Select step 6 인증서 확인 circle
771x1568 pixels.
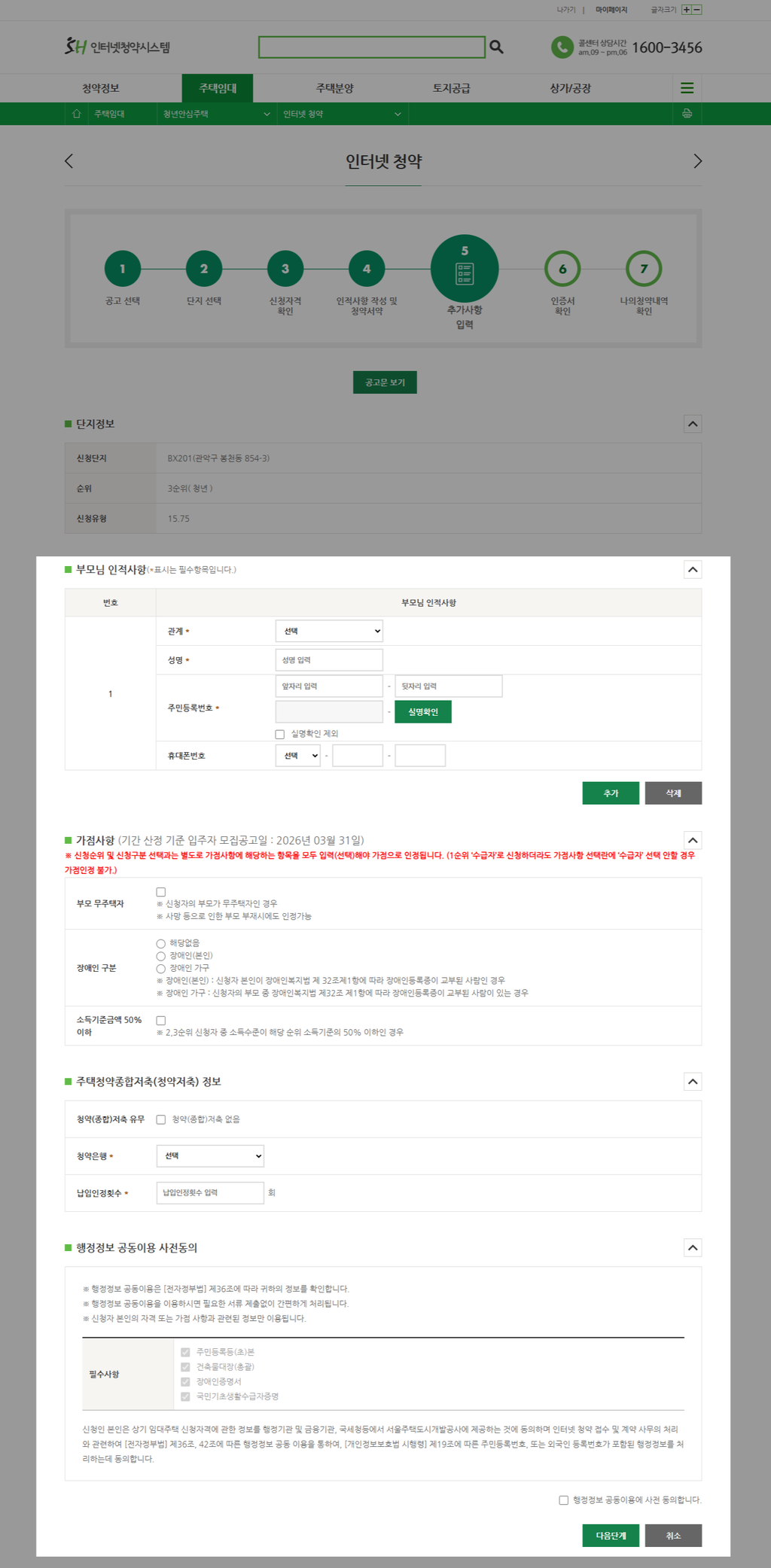(x=562, y=269)
